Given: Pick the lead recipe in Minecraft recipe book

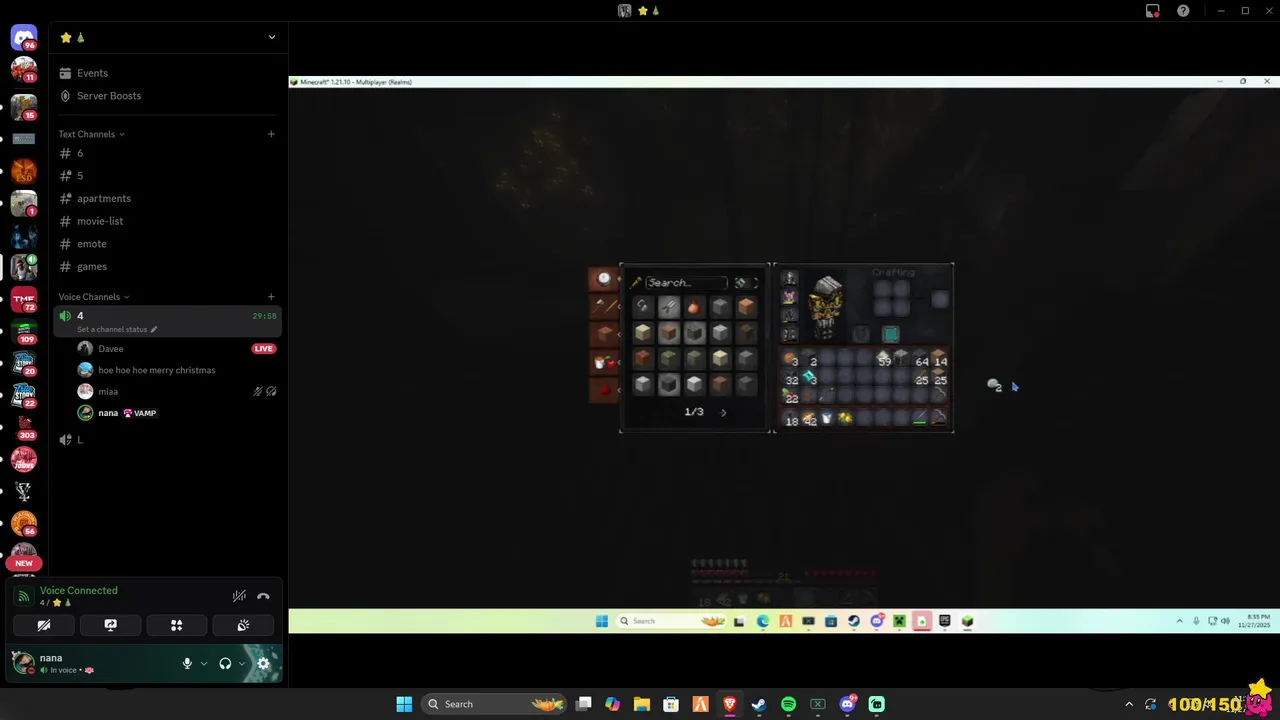Looking at the screenshot, I should (x=642, y=307).
